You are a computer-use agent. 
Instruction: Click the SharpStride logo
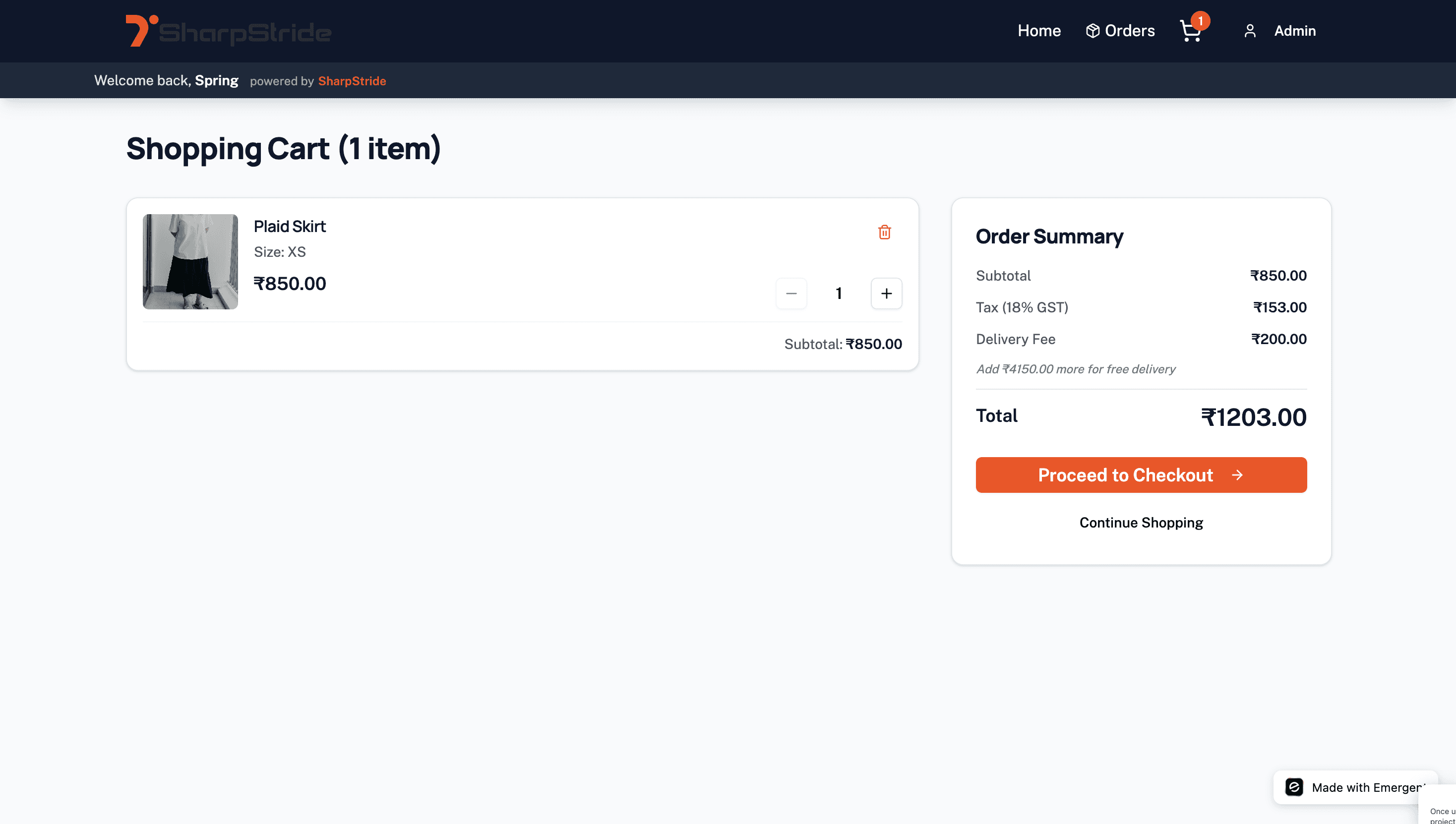tap(228, 31)
